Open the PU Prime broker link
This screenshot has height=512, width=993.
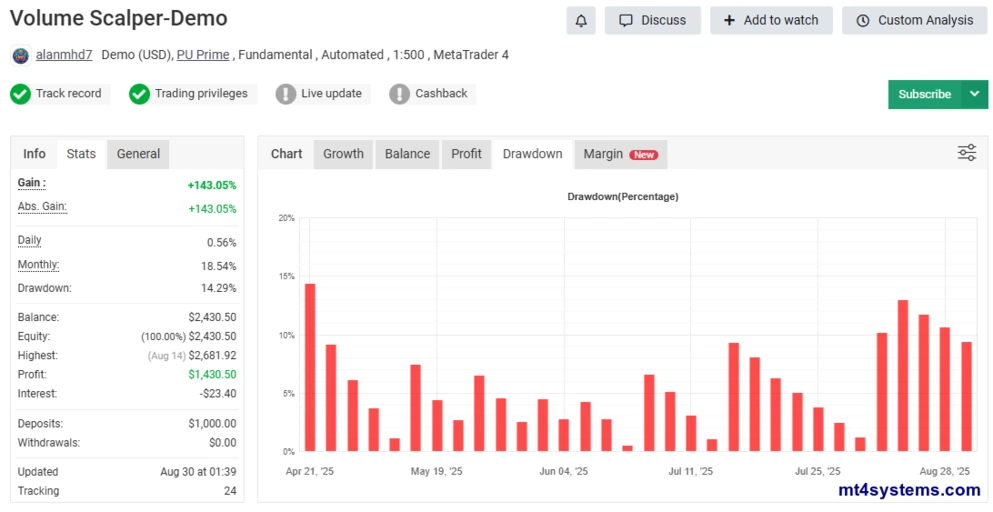(203, 54)
